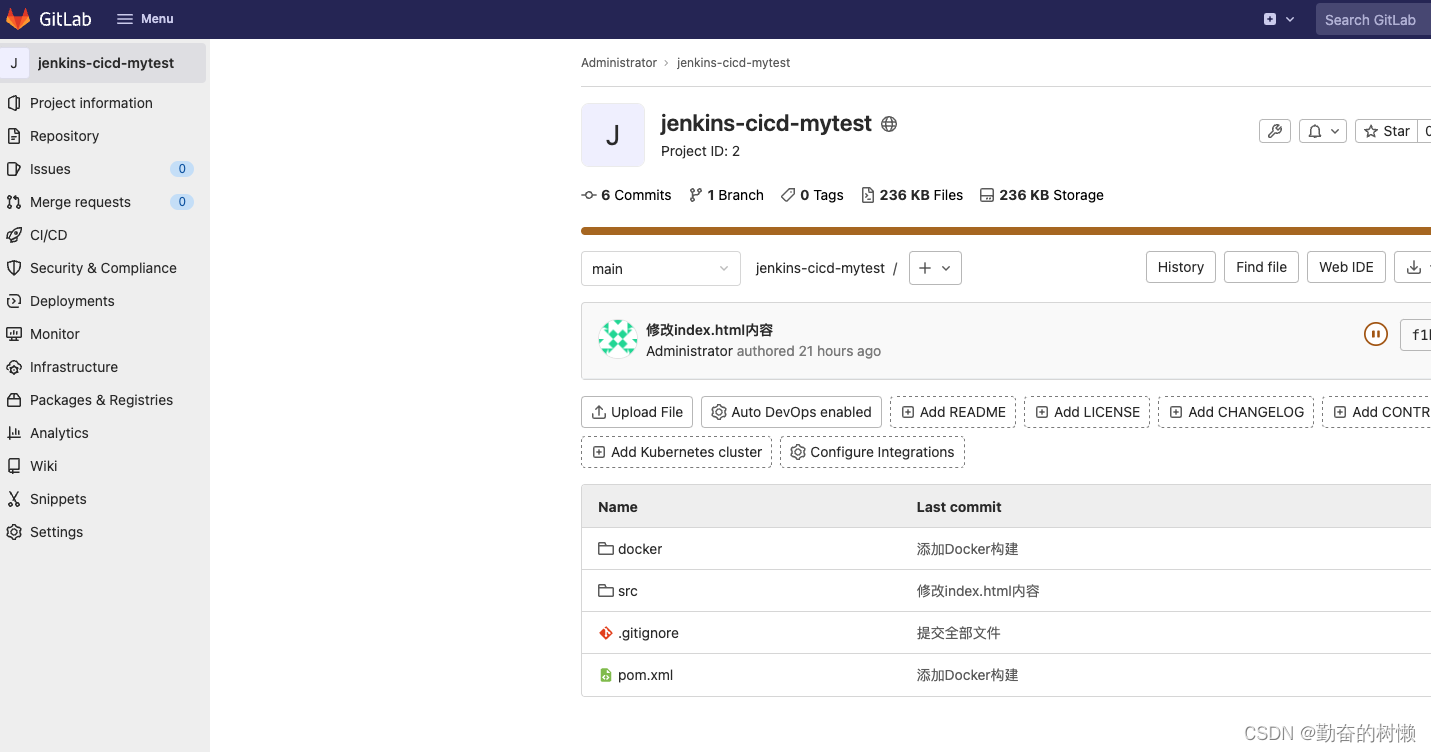The width and height of the screenshot is (1431, 752).
Task: Click 添加Docker构建 commit in docker row
Action: point(967,549)
